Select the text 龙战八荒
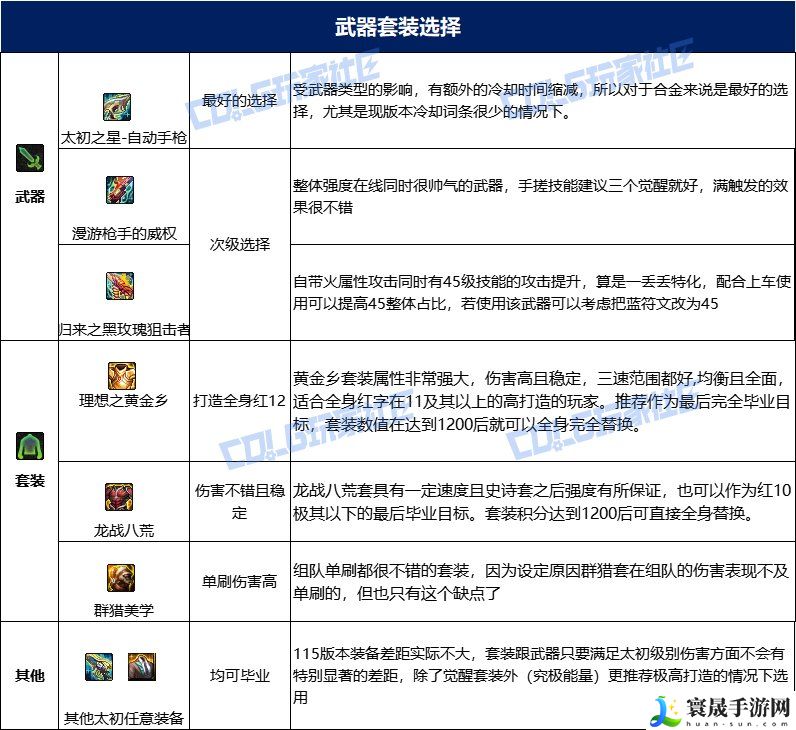This screenshot has height=730, width=796. pos(124,530)
